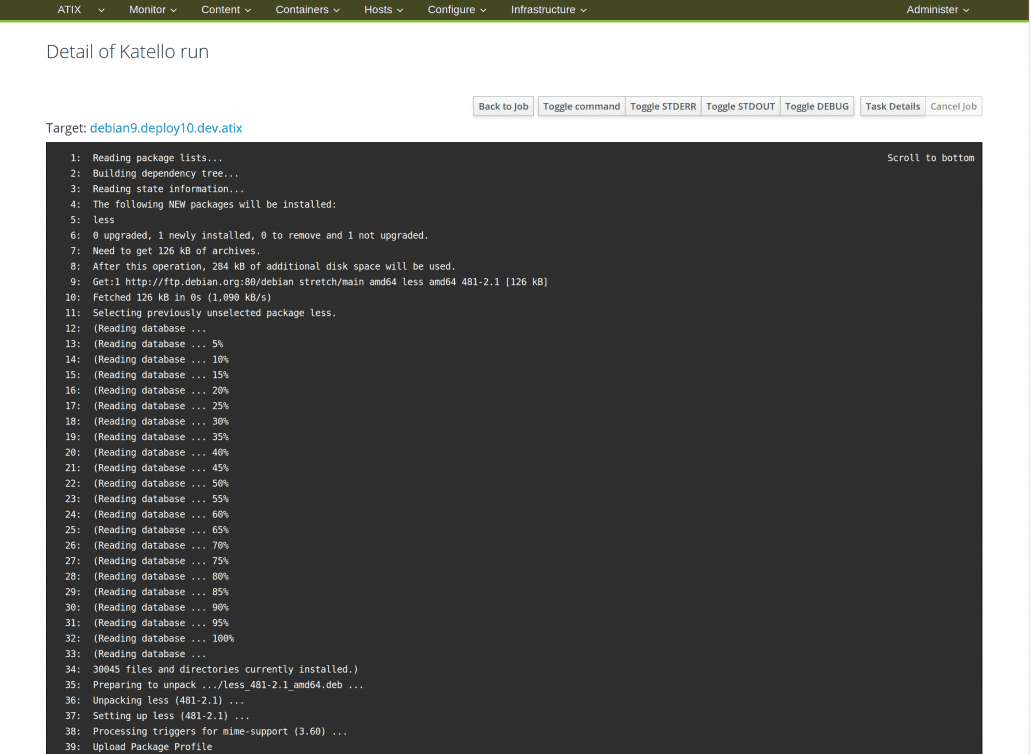1030x754 pixels.
Task: Open the Infrastructure menu
Action: [547, 10]
